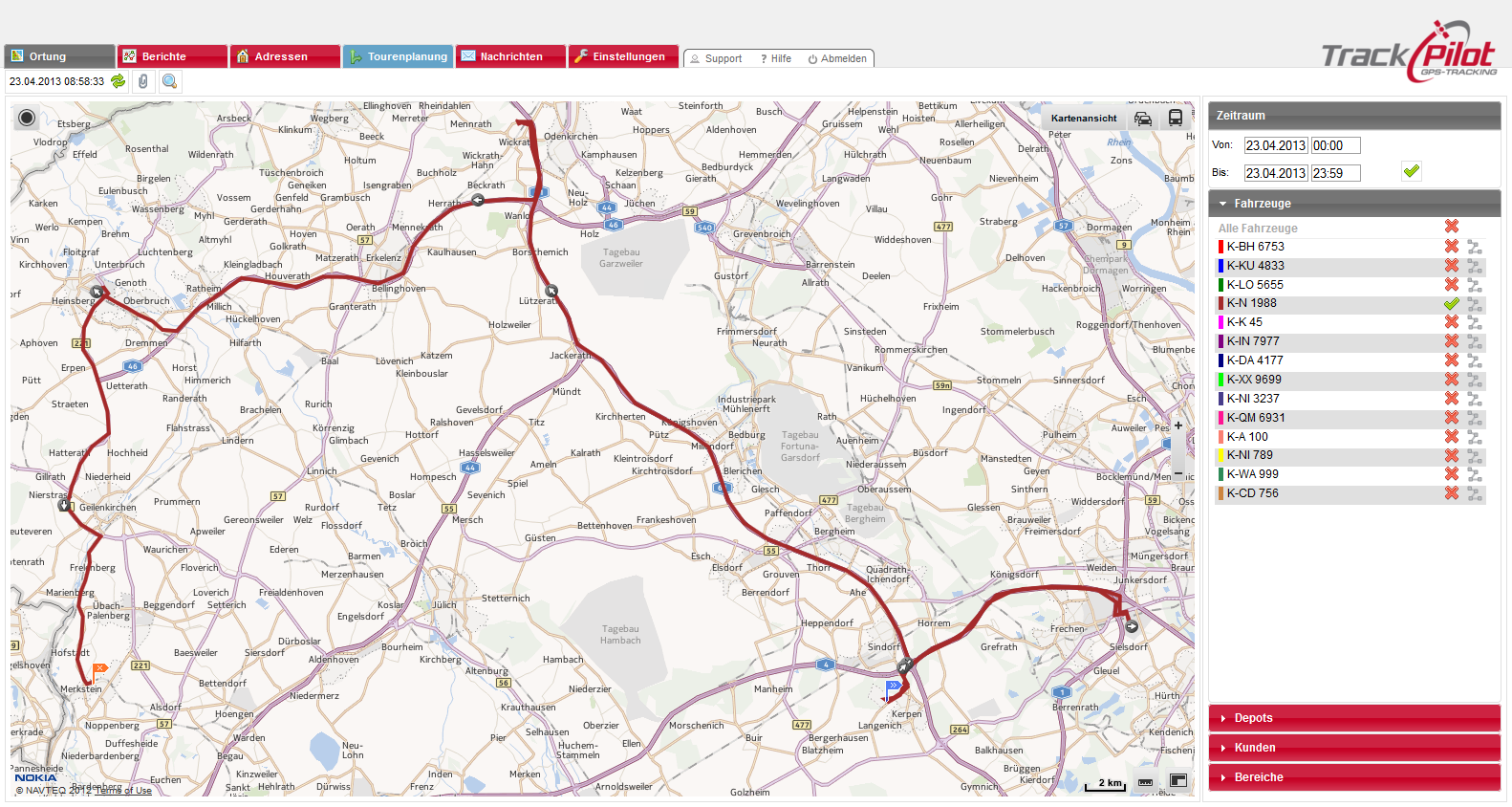Apply the Zeitraum with green checkmark
1512x807 pixels.
coord(1412,171)
